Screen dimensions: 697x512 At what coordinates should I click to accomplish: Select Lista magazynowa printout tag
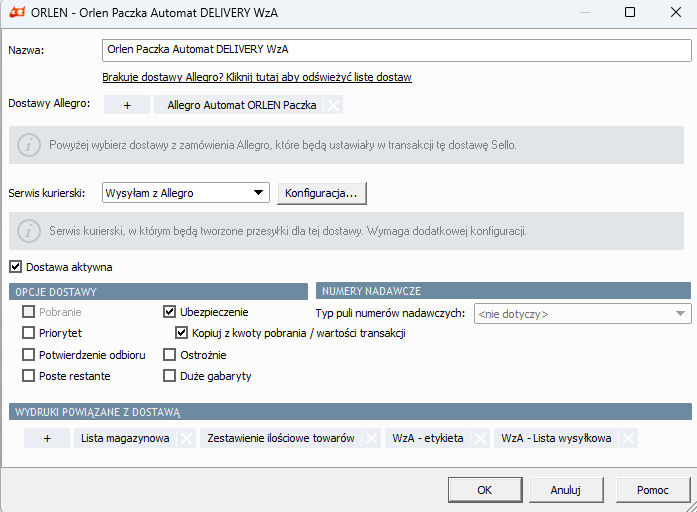pyautogui.click(x=125, y=439)
